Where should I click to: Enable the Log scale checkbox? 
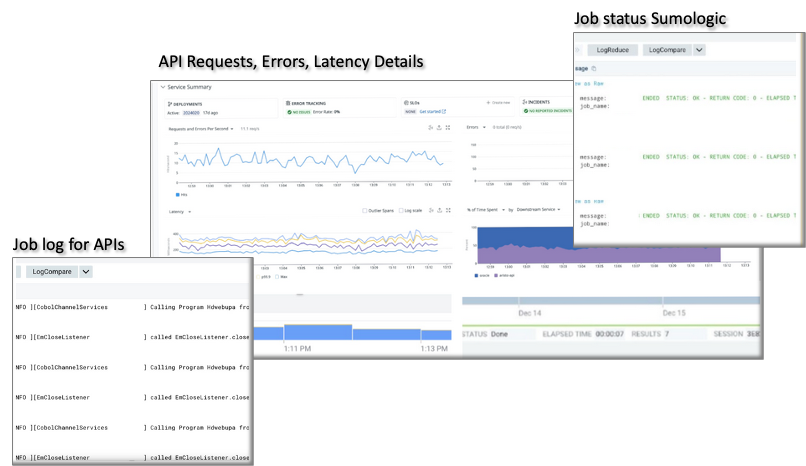tap(401, 211)
